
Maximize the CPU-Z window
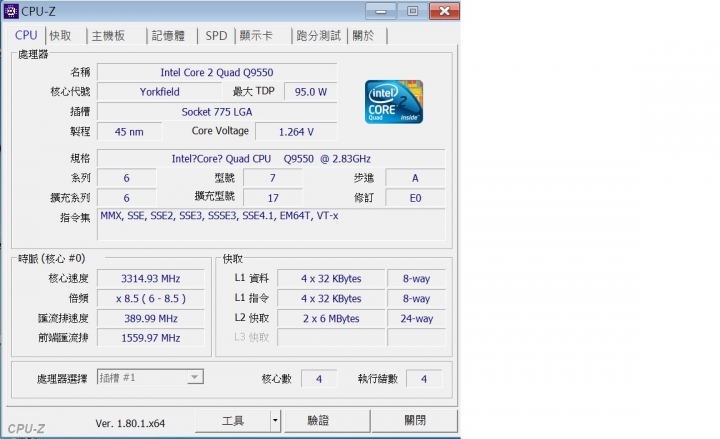click(x=412, y=11)
